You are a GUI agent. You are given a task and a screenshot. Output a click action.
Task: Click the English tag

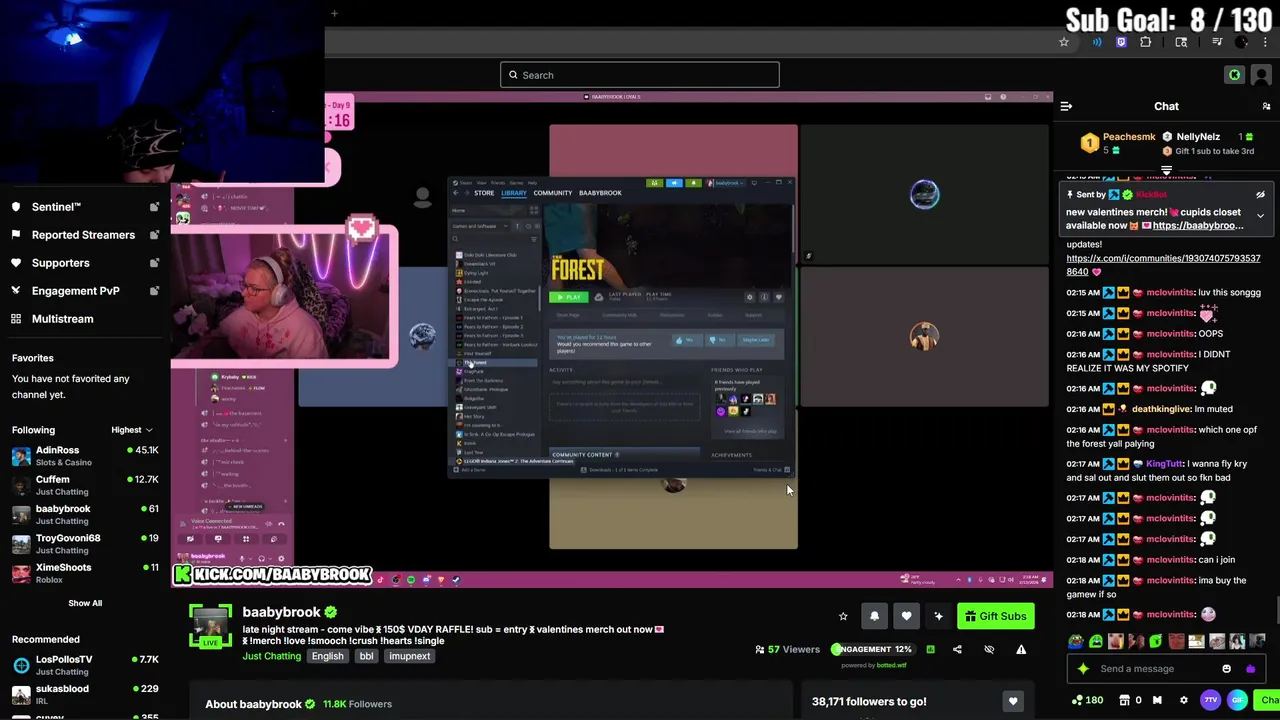tap(327, 656)
